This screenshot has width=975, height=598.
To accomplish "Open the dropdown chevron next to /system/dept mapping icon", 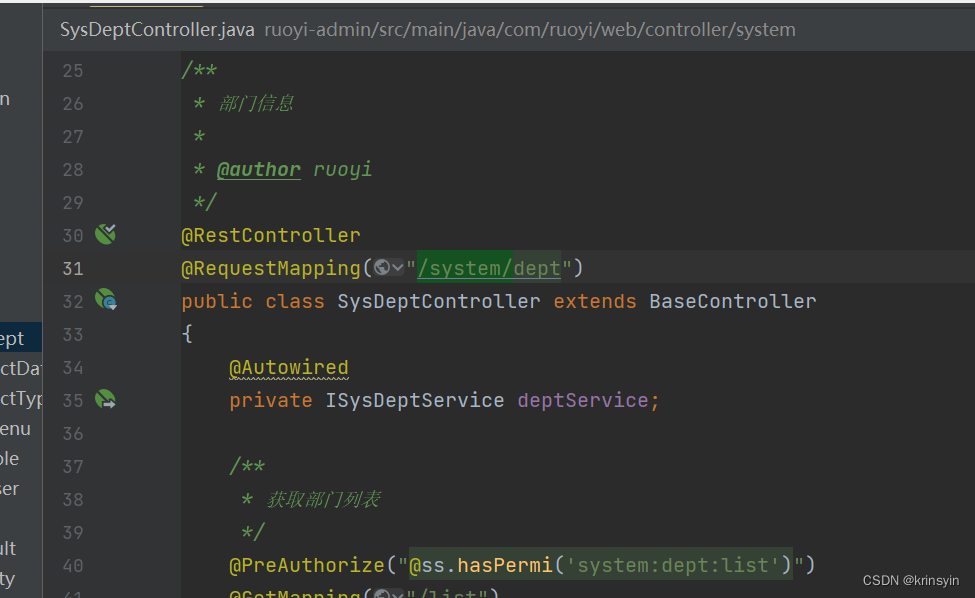I will [395, 268].
